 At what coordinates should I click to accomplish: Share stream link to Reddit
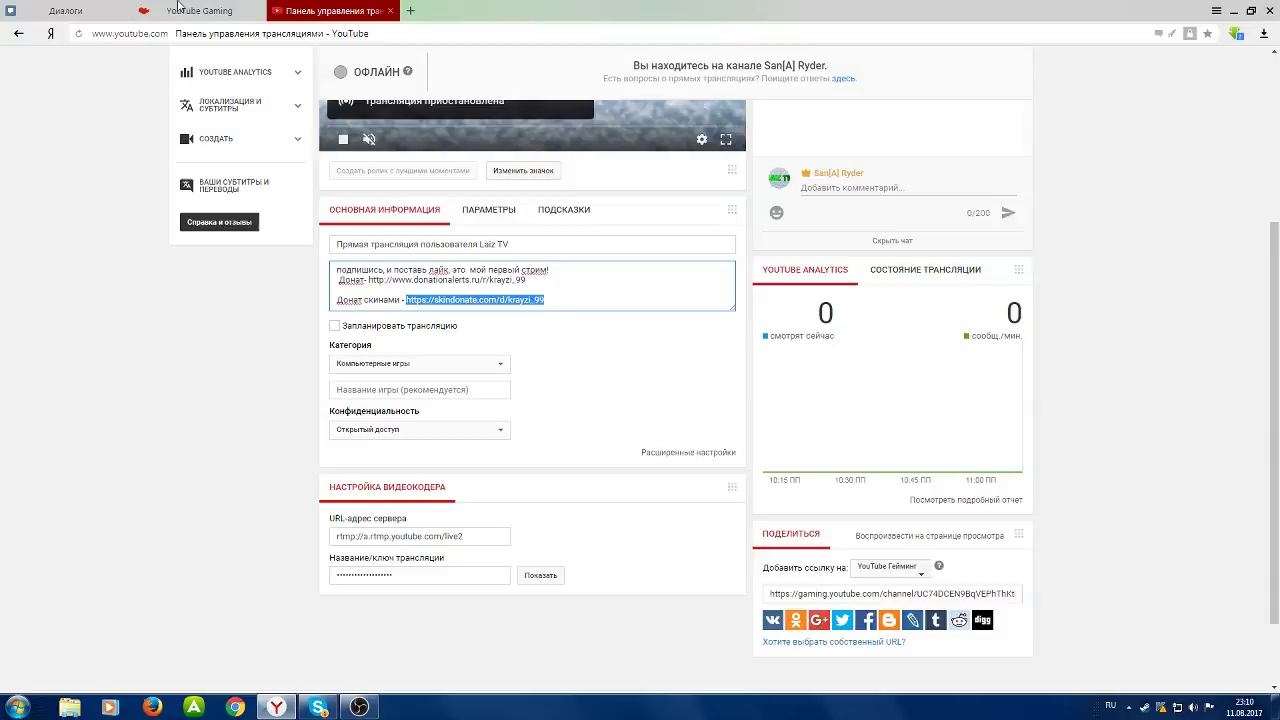(959, 620)
